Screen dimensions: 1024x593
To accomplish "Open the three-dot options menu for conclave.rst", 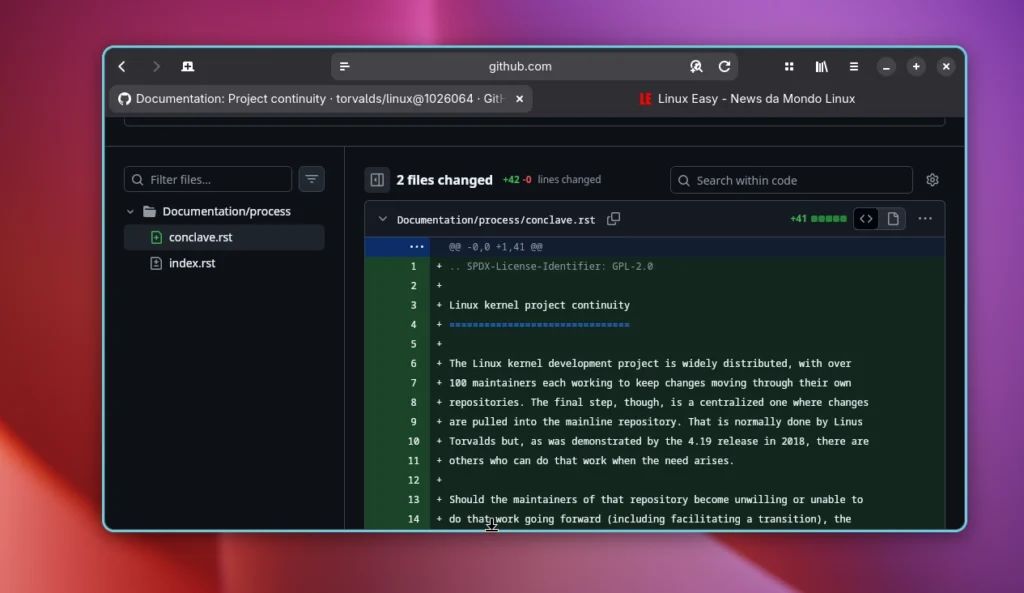I will [925, 218].
